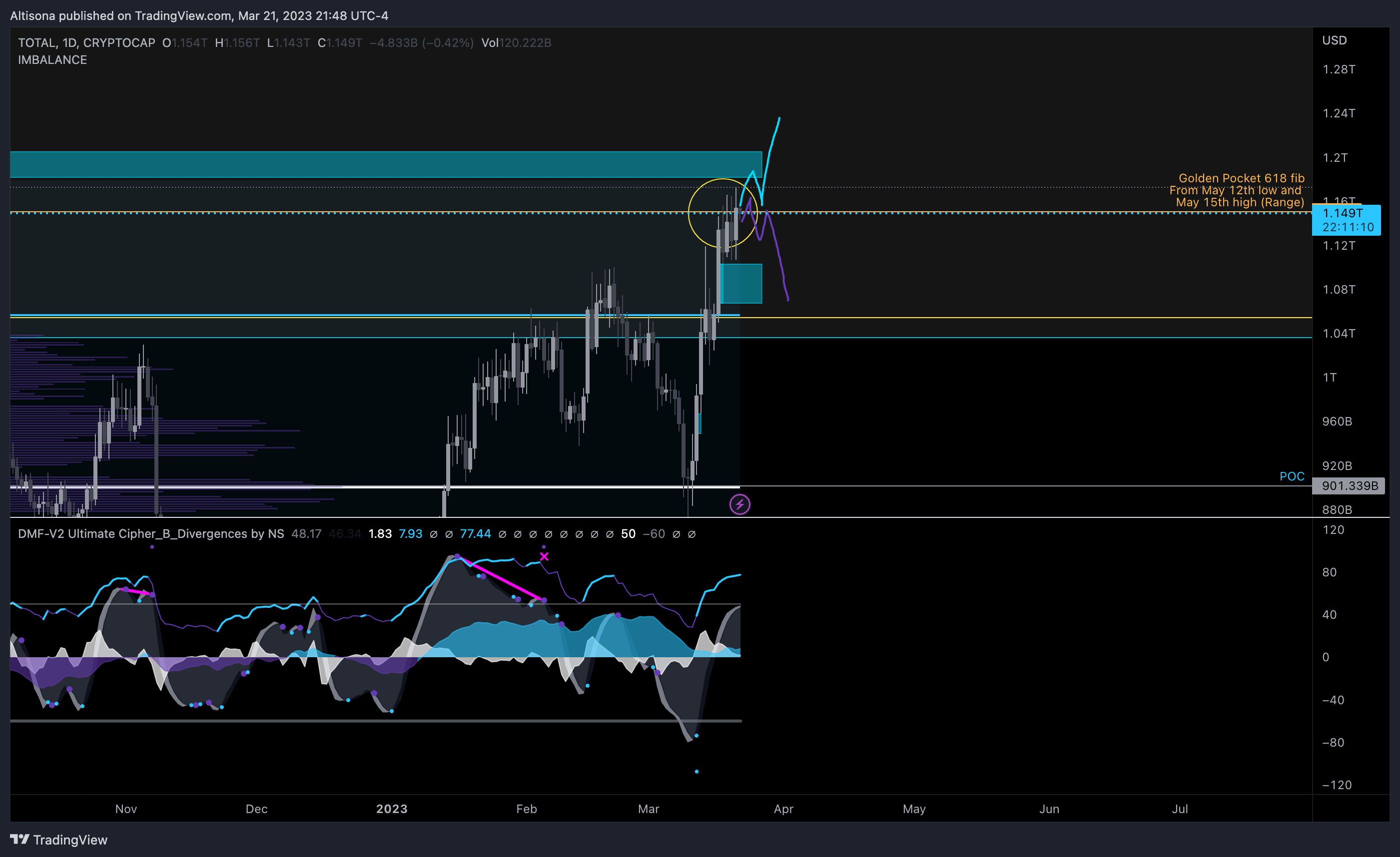Click the POC label

[1292, 476]
